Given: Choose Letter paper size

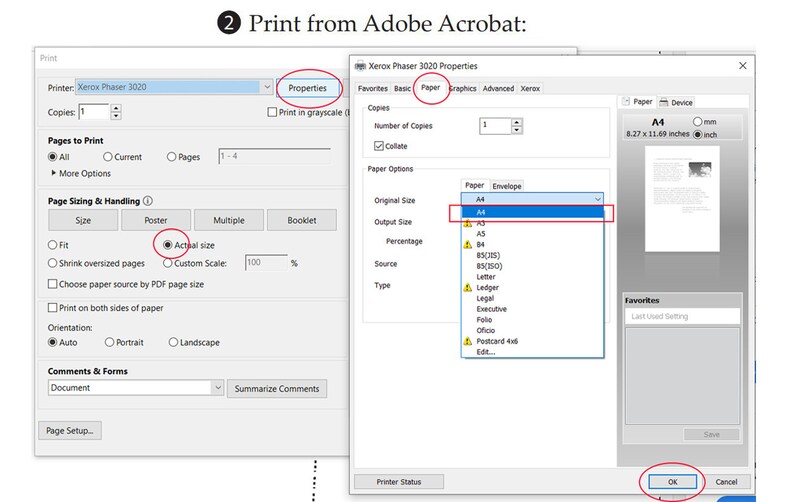Looking at the screenshot, I should pos(532,277).
